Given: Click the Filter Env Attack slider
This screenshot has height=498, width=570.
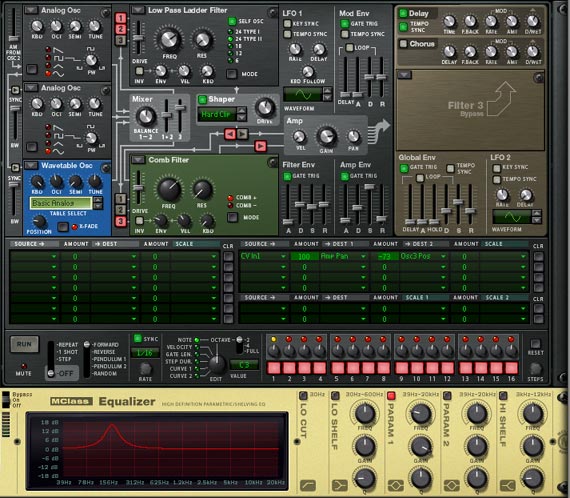Looking at the screenshot, I should click(x=288, y=221).
